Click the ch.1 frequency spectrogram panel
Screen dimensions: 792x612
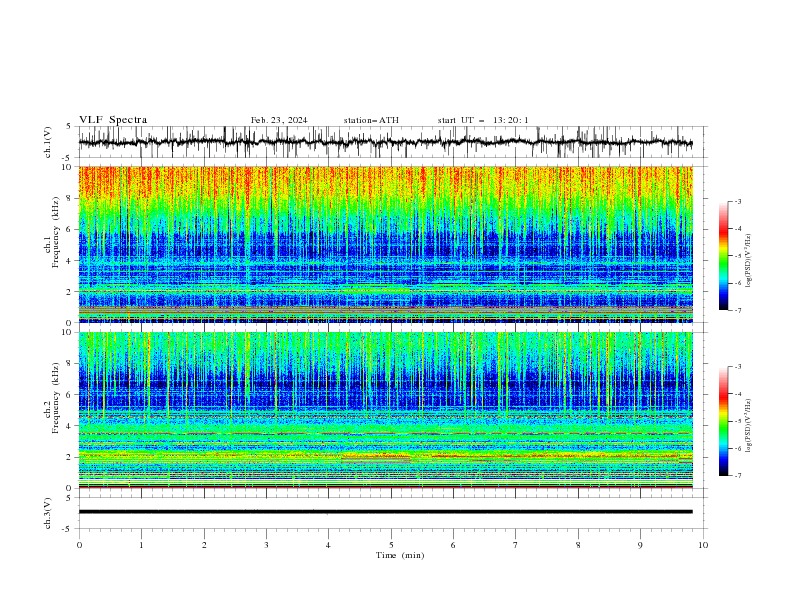click(x=385, y=244)
